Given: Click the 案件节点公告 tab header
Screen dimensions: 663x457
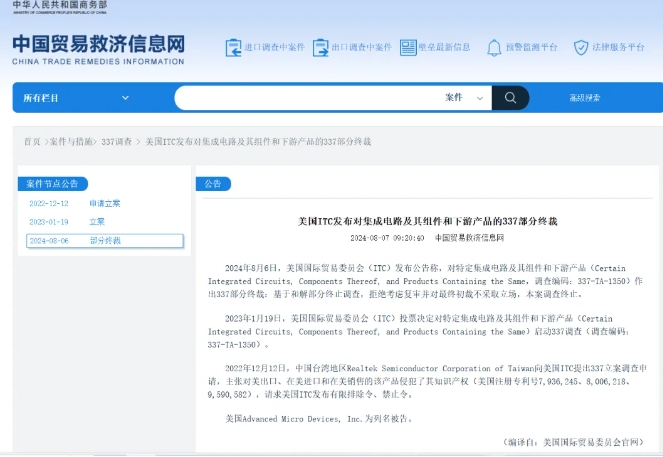Looking at the screenshot, I should (52, 184).
